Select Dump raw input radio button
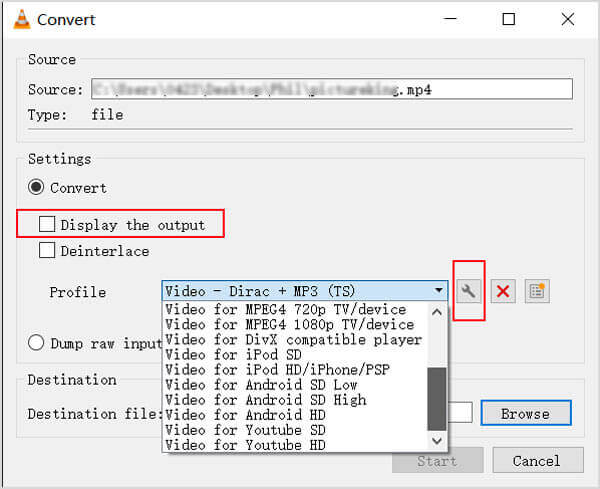 [x=36, y=343]
